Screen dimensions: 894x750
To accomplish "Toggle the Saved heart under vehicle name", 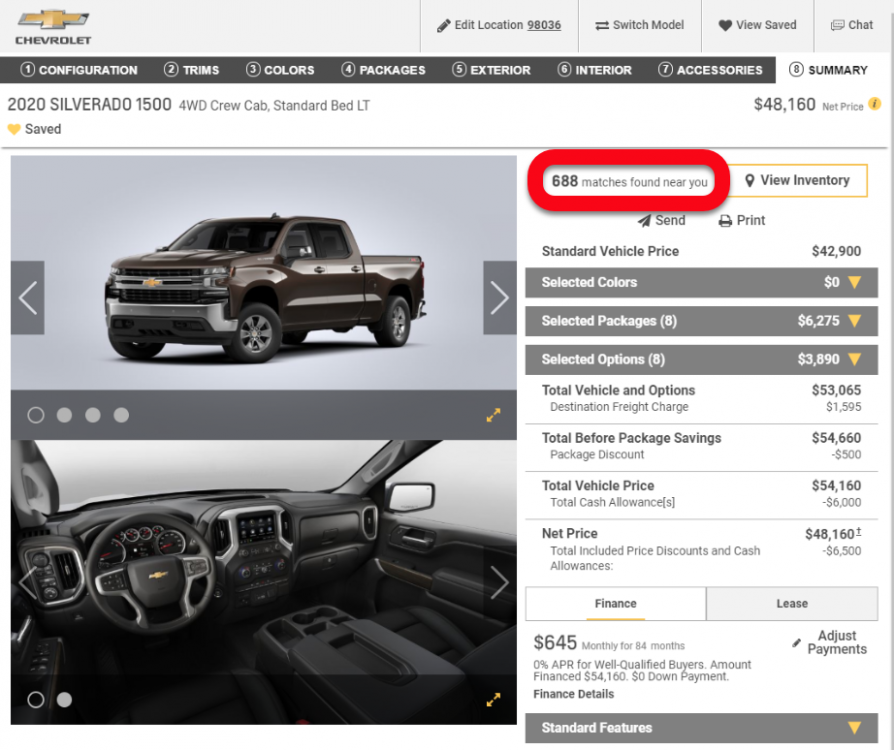I will [x=14, y=129].
